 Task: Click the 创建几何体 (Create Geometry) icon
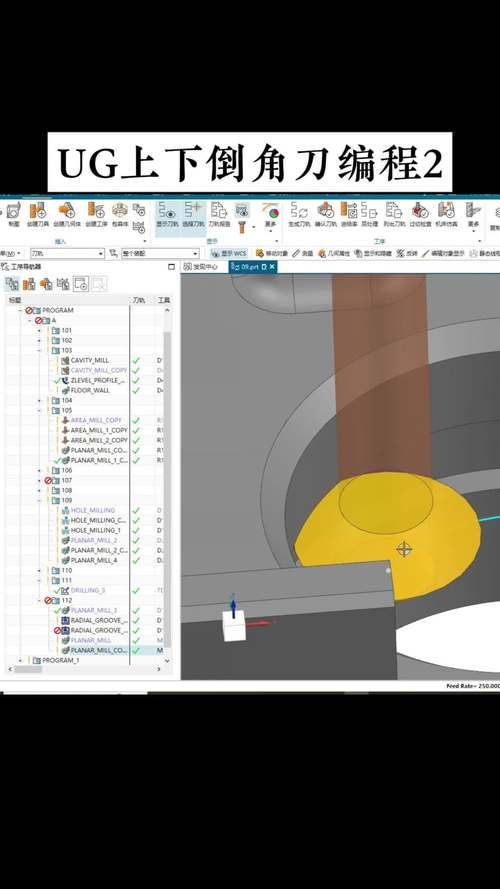pos(67,215)
